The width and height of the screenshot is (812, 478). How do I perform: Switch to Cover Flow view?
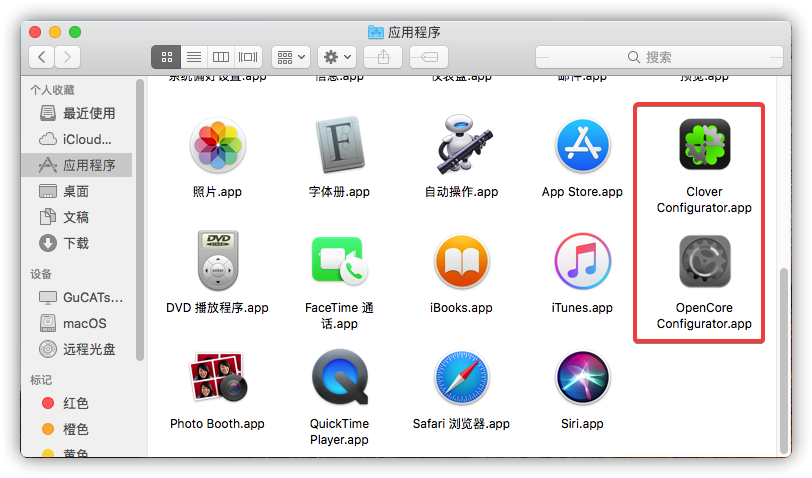click(248, 56)
